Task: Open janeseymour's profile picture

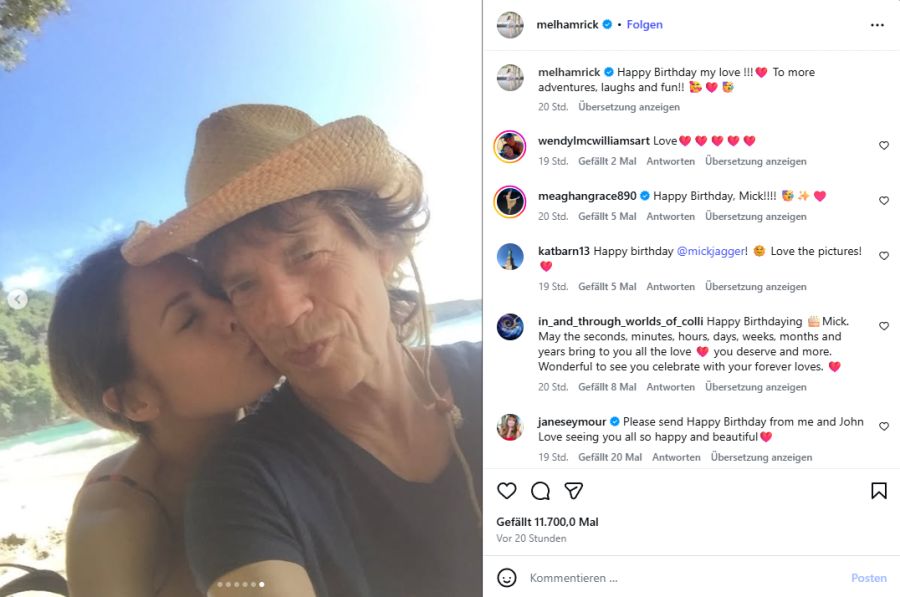Action: pos(510,428)
